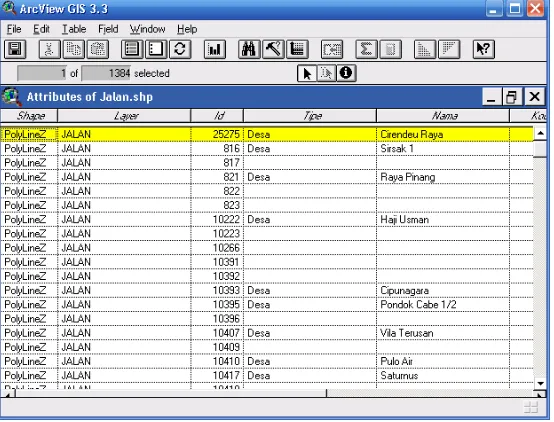554x422 pixels.
Task: Open the Table menu
Action: pyautogui.click(x=74, y=29)
